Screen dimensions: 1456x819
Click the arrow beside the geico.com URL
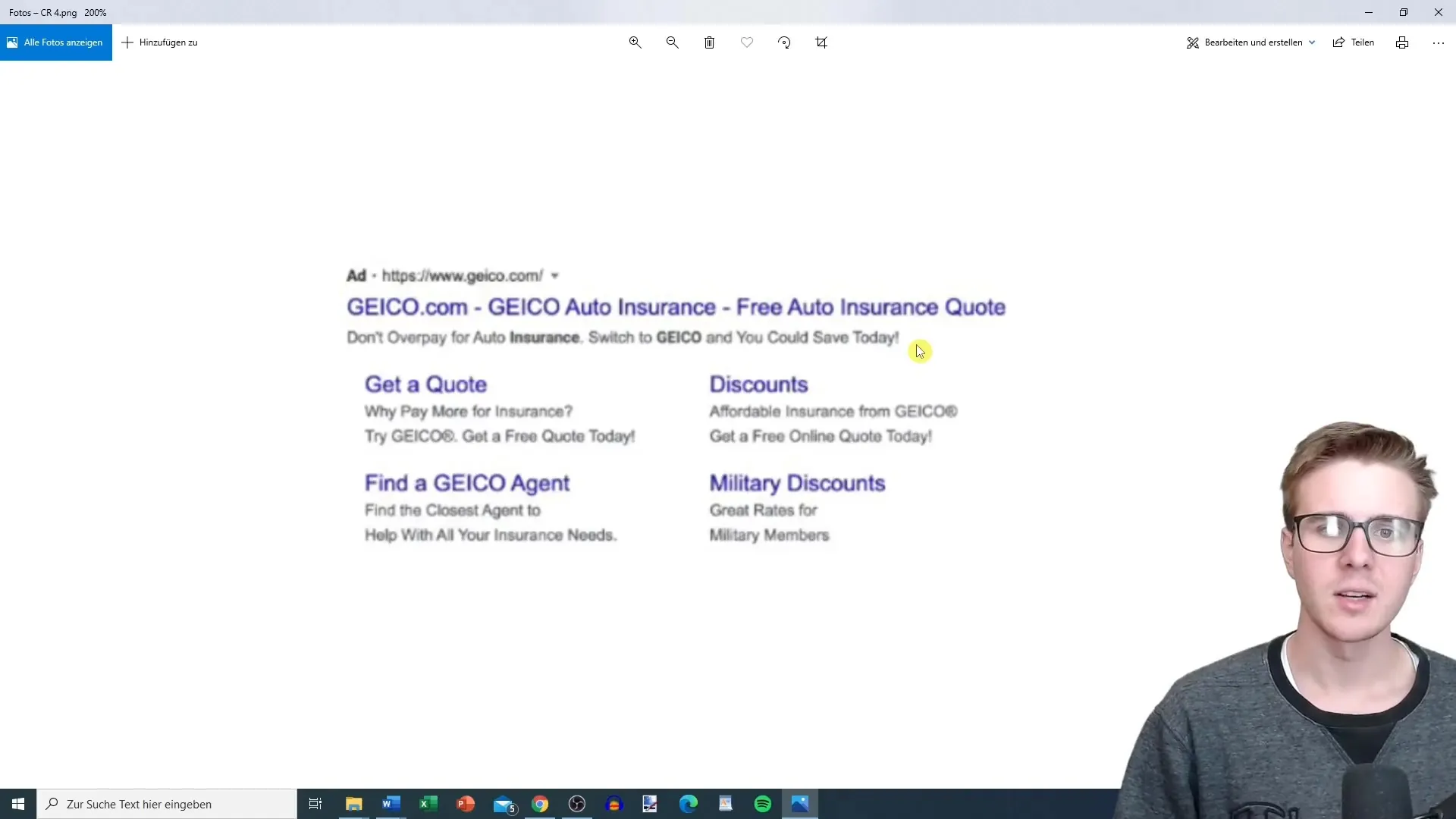[554, 276]
